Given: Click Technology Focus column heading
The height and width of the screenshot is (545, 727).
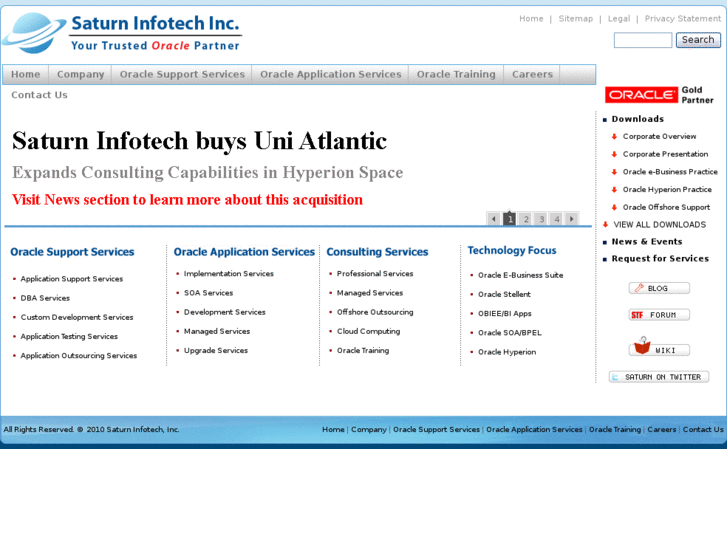Looking at the screenshot, I should click(512, 250).
